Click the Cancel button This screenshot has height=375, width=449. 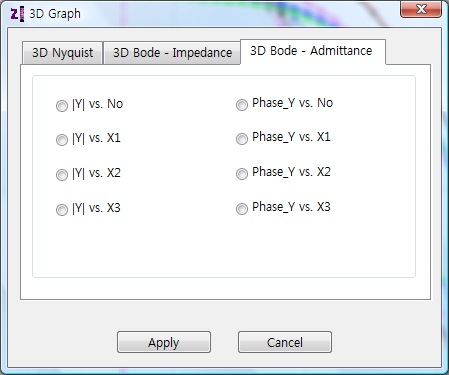pyautogui.click(x=285, y=342)
